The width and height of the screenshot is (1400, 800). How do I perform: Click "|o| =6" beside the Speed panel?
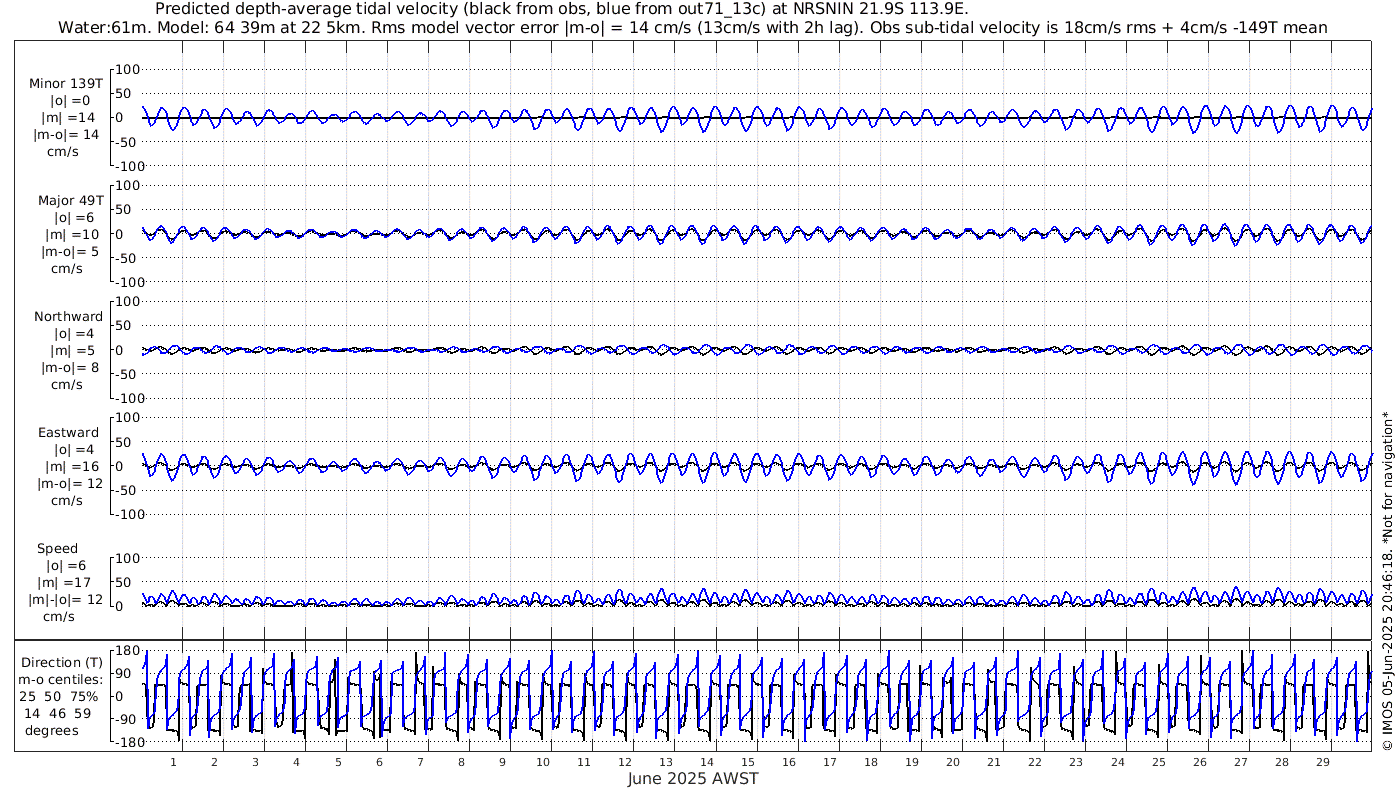[x=68, y=566]
